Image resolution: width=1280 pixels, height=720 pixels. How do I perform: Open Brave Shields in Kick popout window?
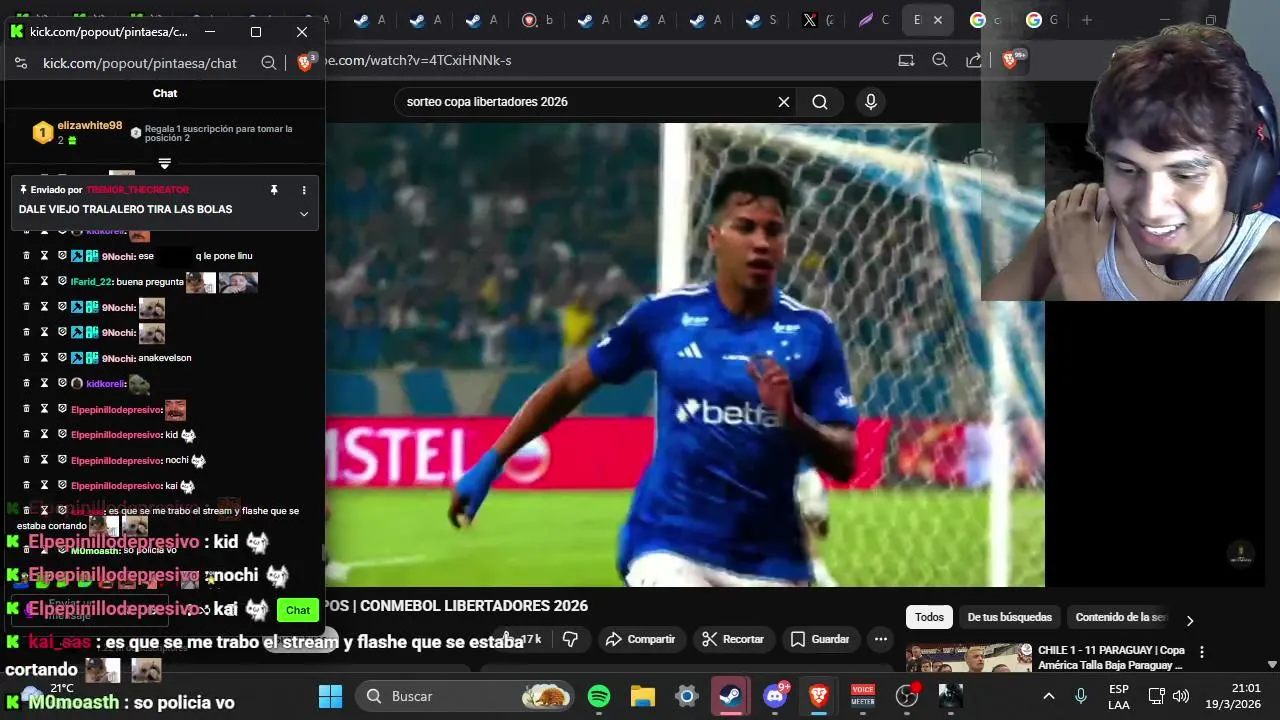[x=306, y=63]
